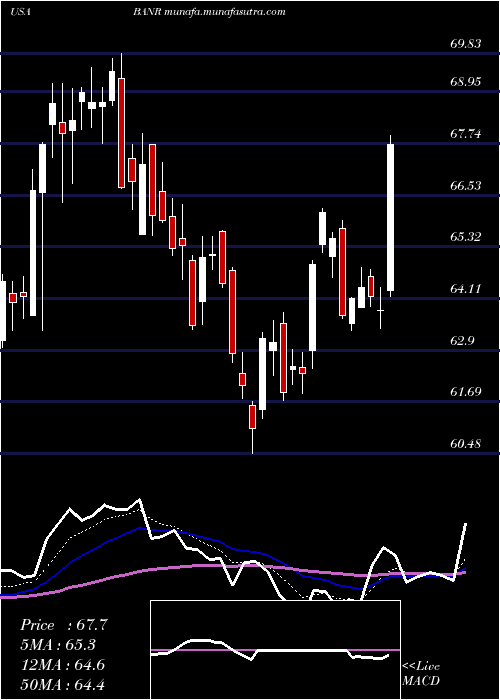Select the MACD inset chart panel
Image resolution: width=500 pixels, height=700 pixels.
[x=275, y=650]
